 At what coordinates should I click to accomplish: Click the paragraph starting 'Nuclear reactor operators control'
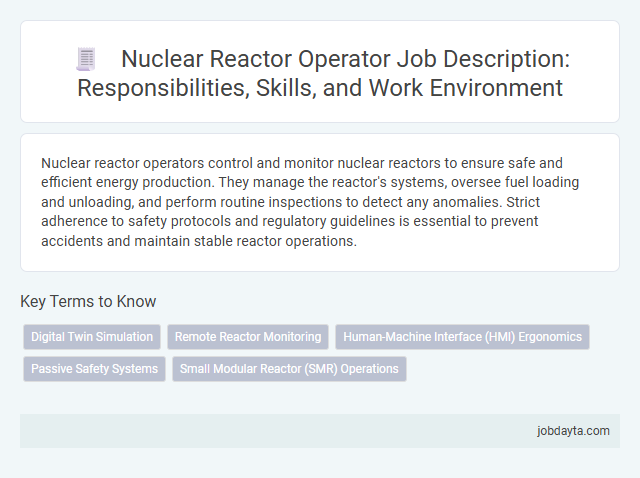[310, 202]
